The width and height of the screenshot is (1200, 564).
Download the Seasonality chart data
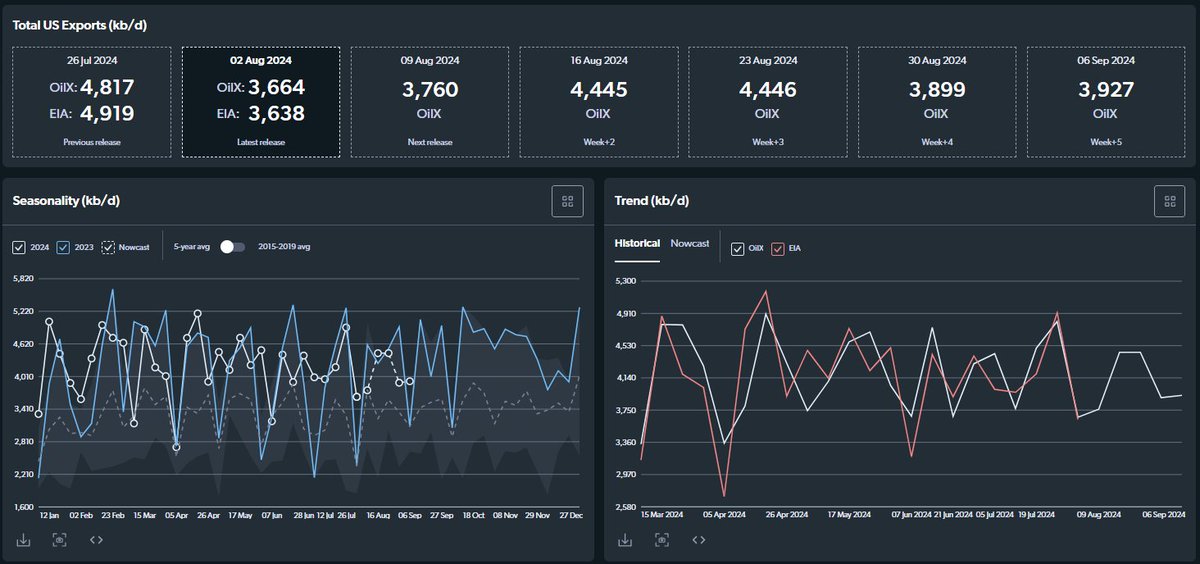point(23,540)
